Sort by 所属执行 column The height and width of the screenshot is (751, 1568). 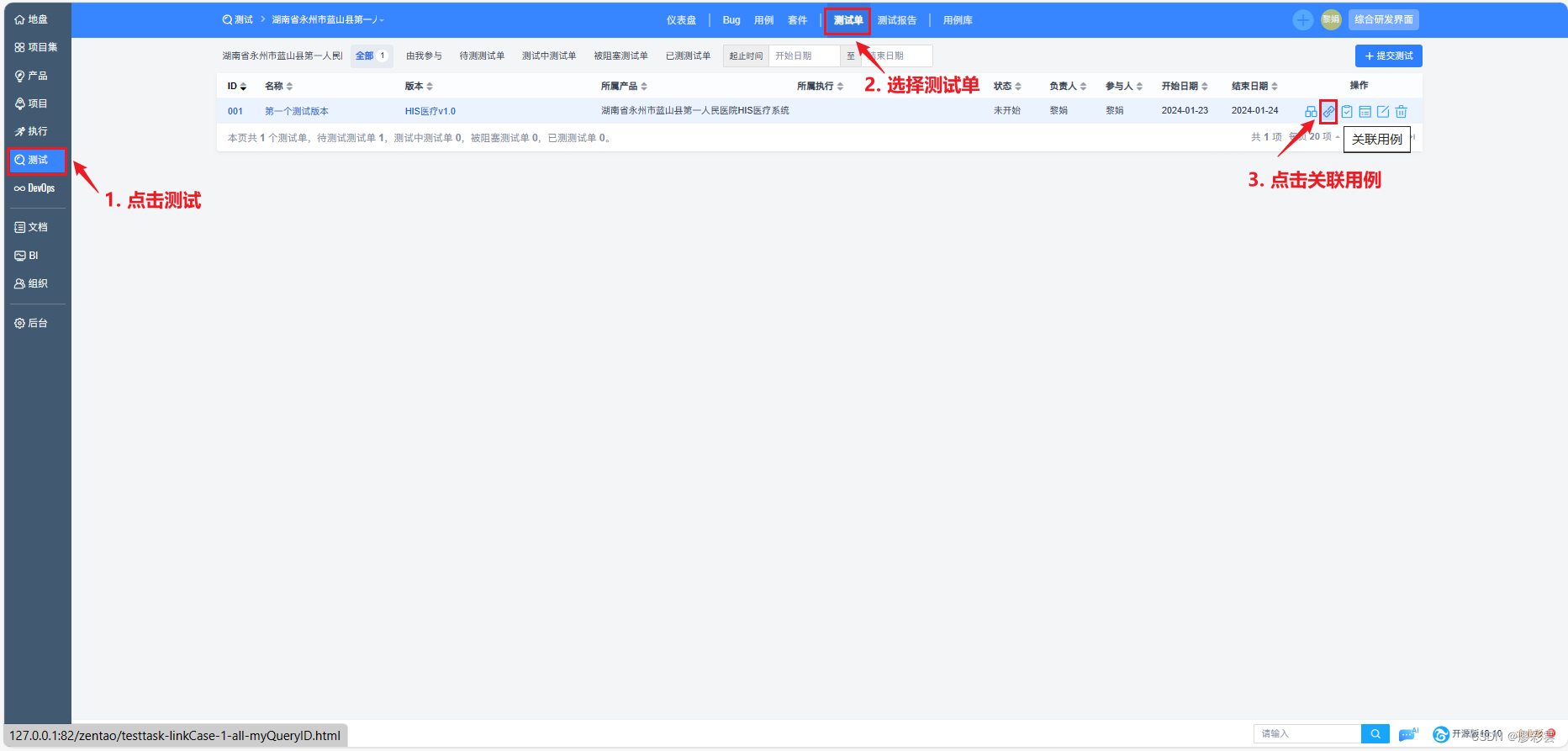821,86
